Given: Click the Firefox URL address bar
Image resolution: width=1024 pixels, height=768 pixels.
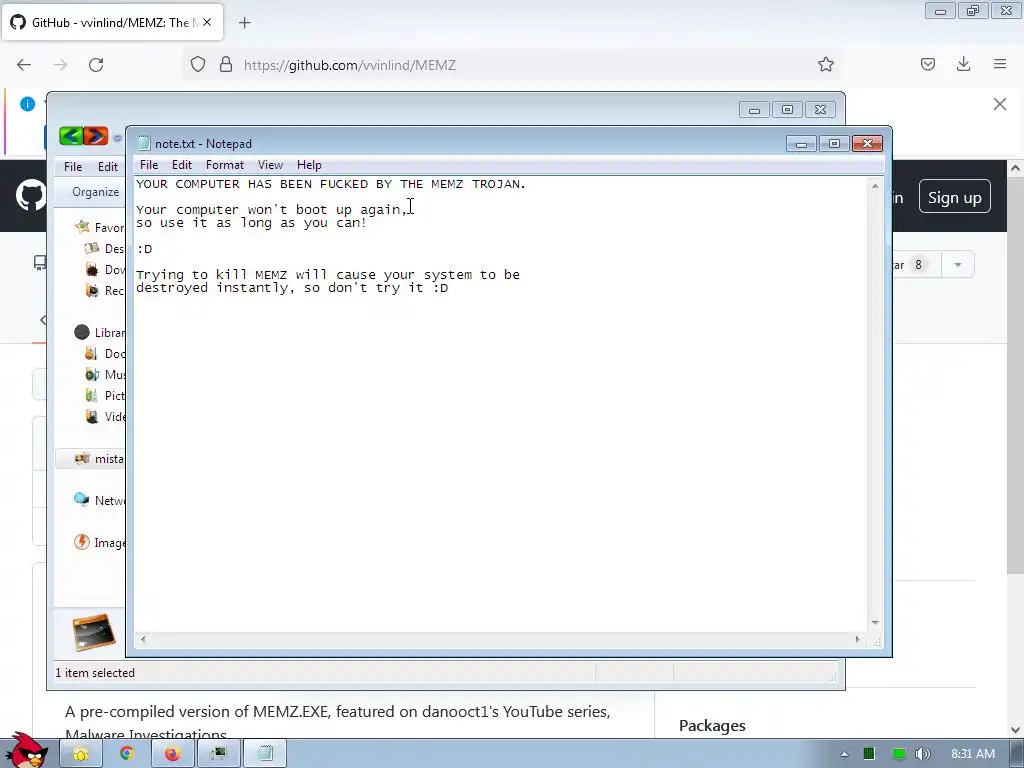Looking at the screenshot, I should coord(511,65).
